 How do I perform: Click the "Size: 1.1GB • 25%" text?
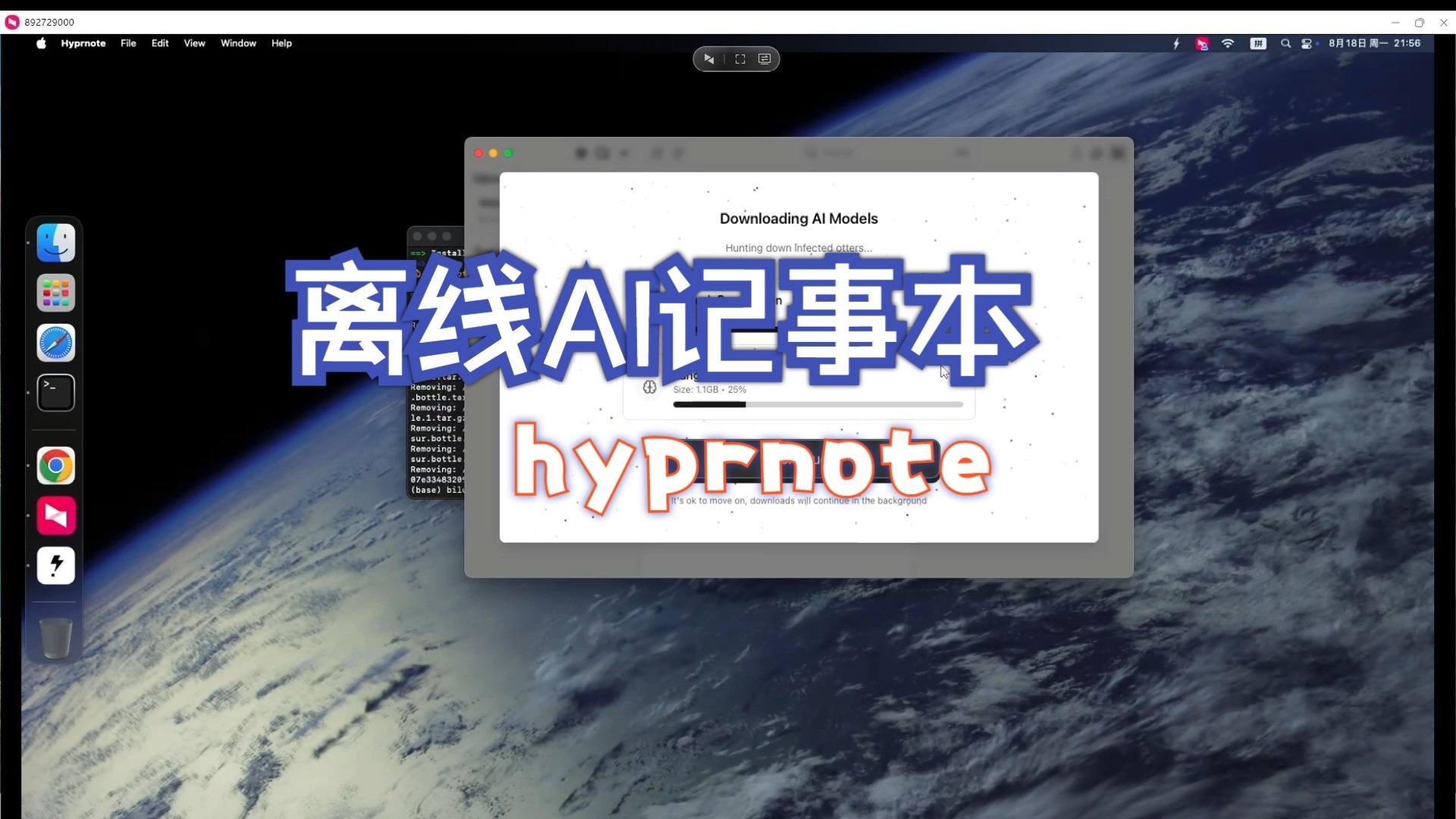click(x=710, y=390)
